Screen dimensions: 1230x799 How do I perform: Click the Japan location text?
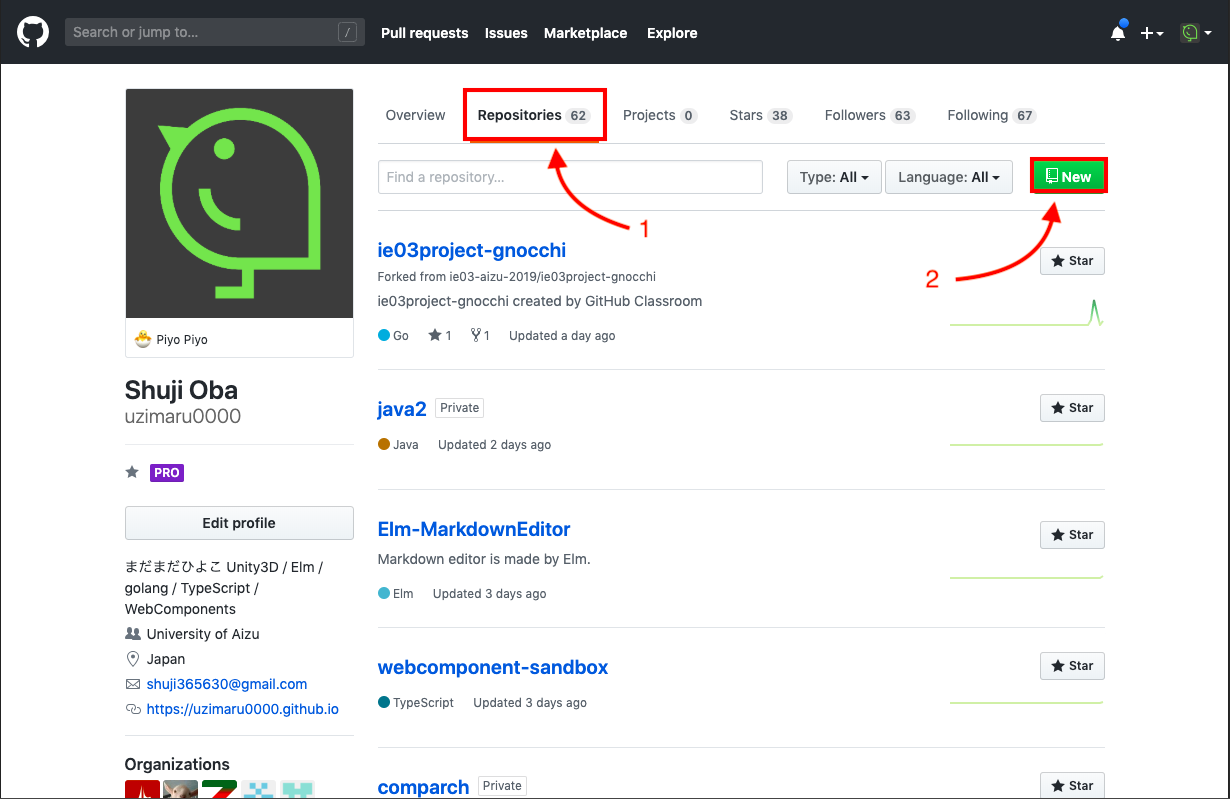click(166, 659)
